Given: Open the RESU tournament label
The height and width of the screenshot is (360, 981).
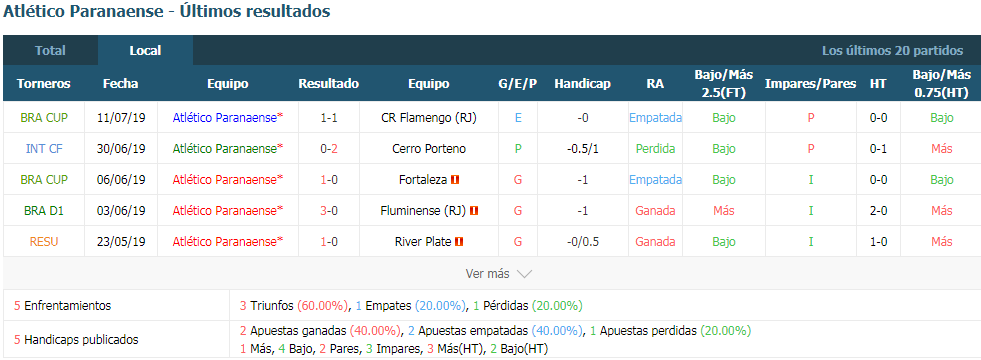Looking at the screenshot, I should tap(44, 242).
